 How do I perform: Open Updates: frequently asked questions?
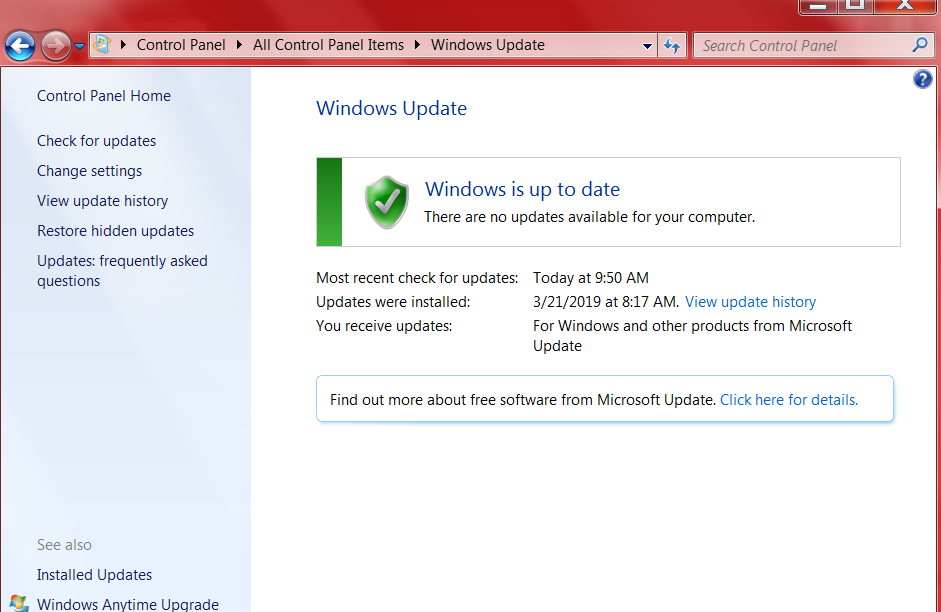[x=122, y=271]
